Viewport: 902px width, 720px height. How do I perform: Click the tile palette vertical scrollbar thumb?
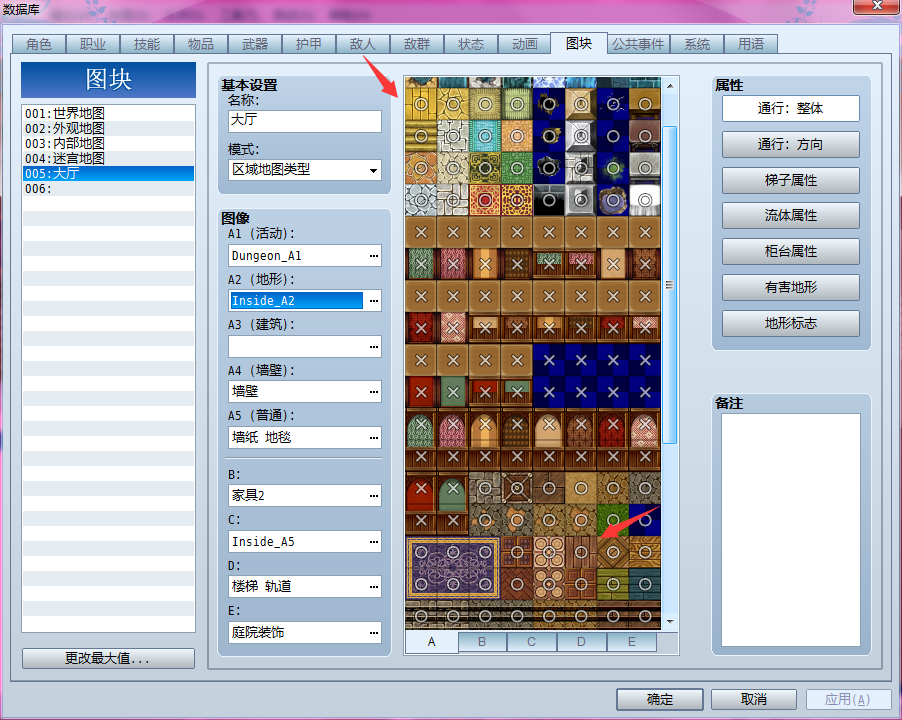tap(670, 285)
